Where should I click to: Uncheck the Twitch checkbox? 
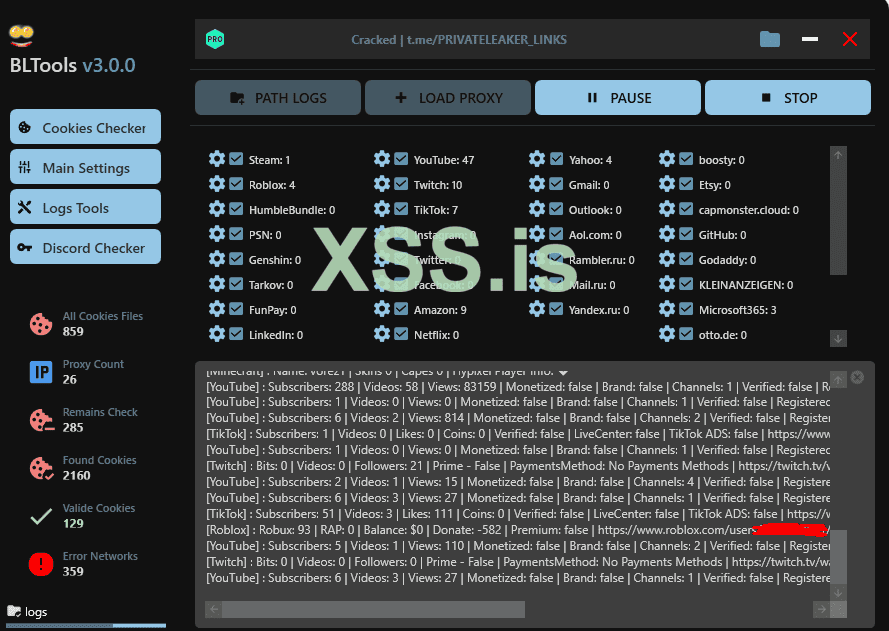pyautogui.click(x=401, y=184)
